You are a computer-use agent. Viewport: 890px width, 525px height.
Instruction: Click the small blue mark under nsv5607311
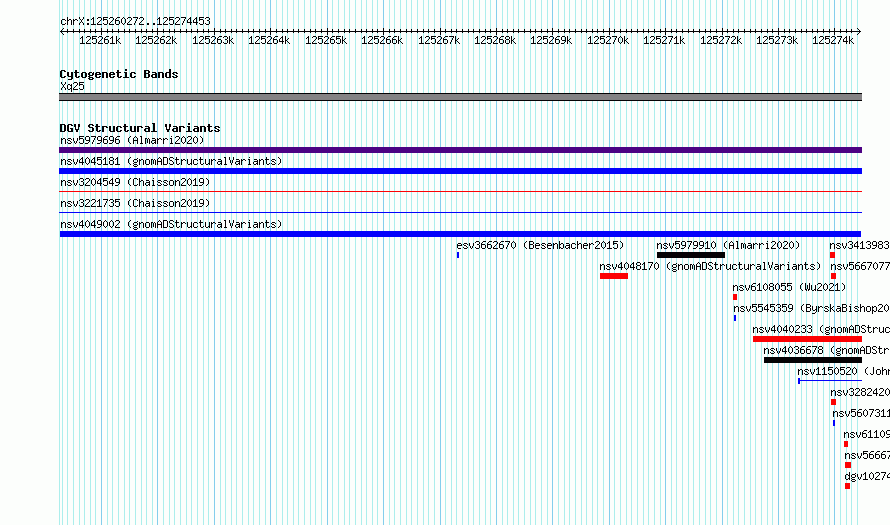point(834,423)
